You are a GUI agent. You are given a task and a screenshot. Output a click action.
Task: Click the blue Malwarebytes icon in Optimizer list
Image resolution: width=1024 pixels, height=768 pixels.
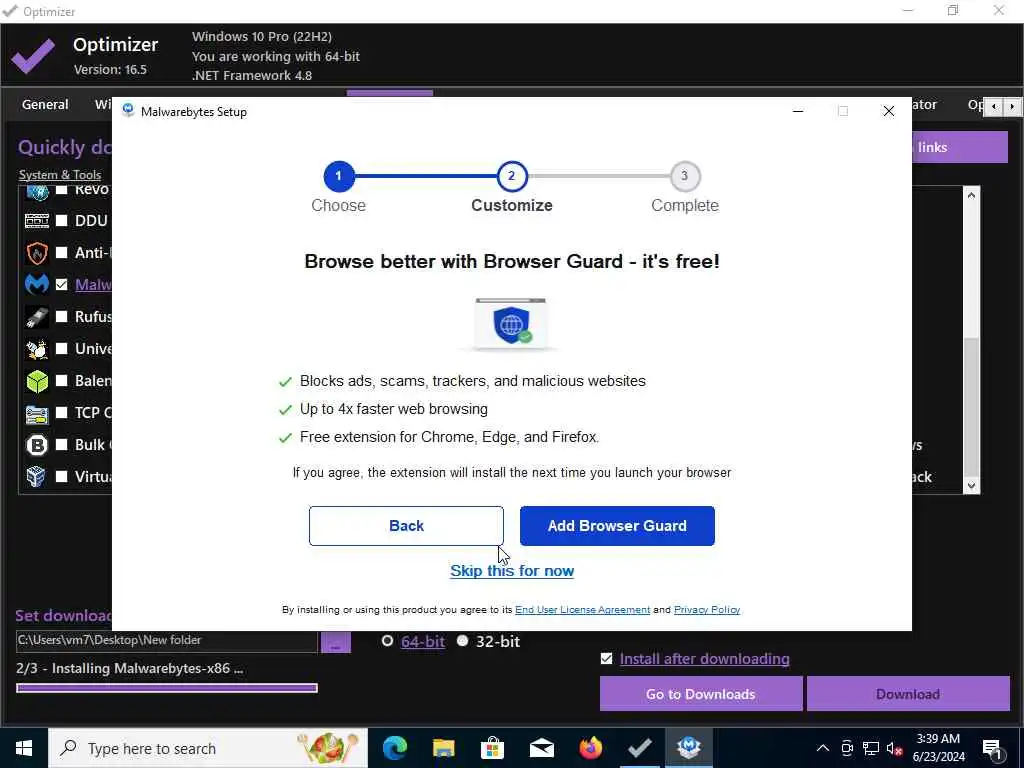[x=37, y=285]
